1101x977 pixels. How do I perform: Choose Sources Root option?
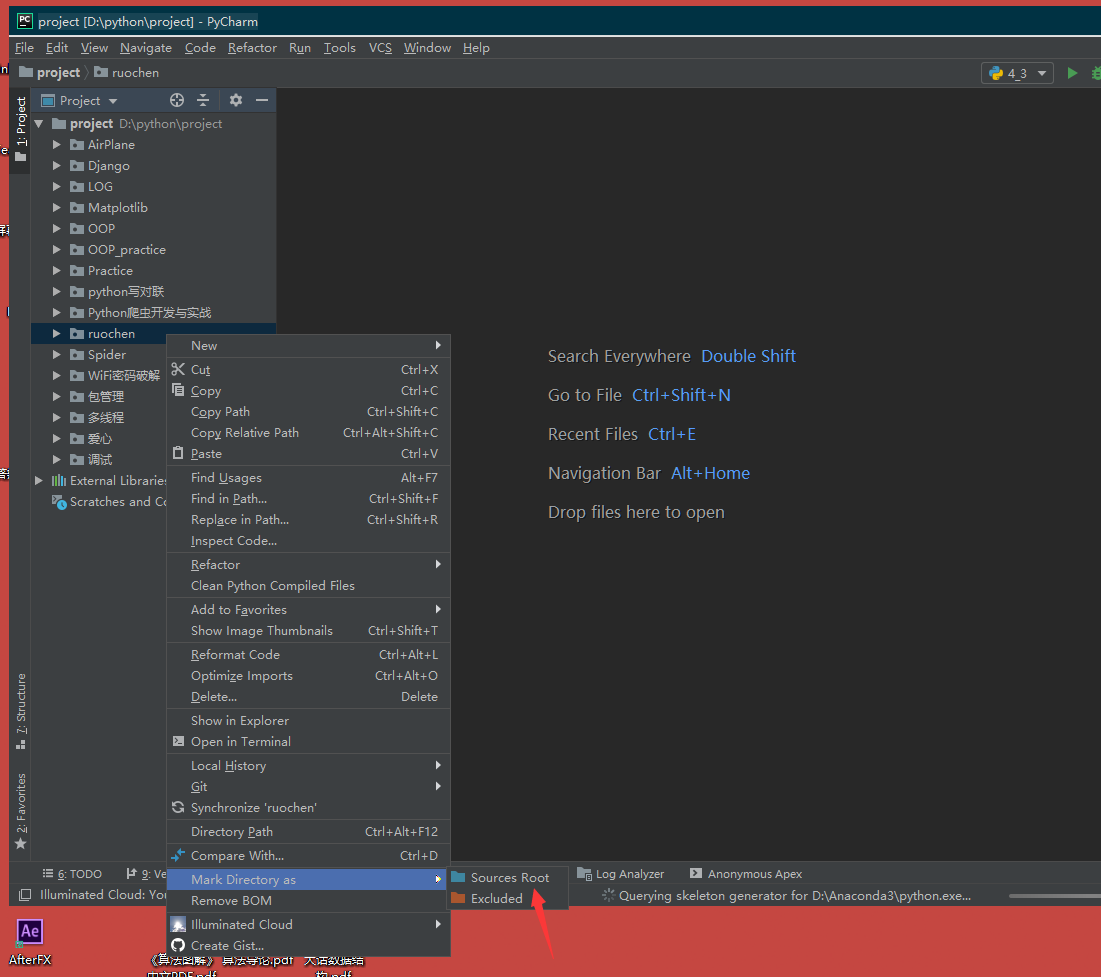click(507, 877)
